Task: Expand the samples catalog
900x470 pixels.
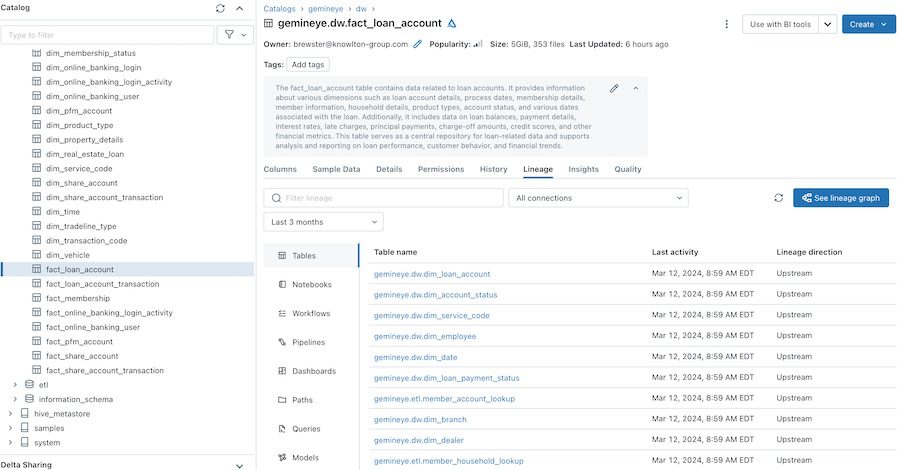Action: [10, 428]
